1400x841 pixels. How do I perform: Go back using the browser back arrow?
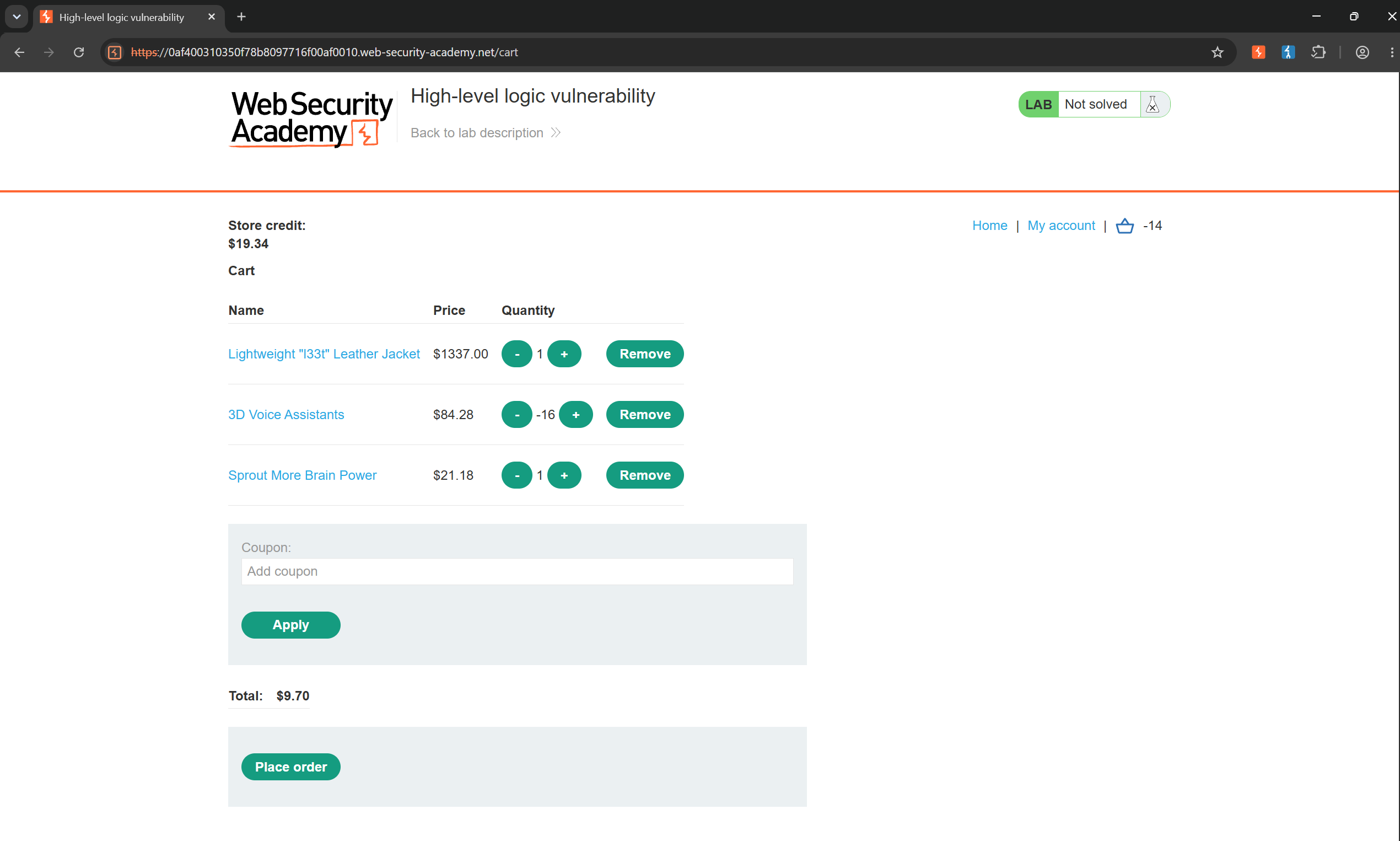(19, 52)
